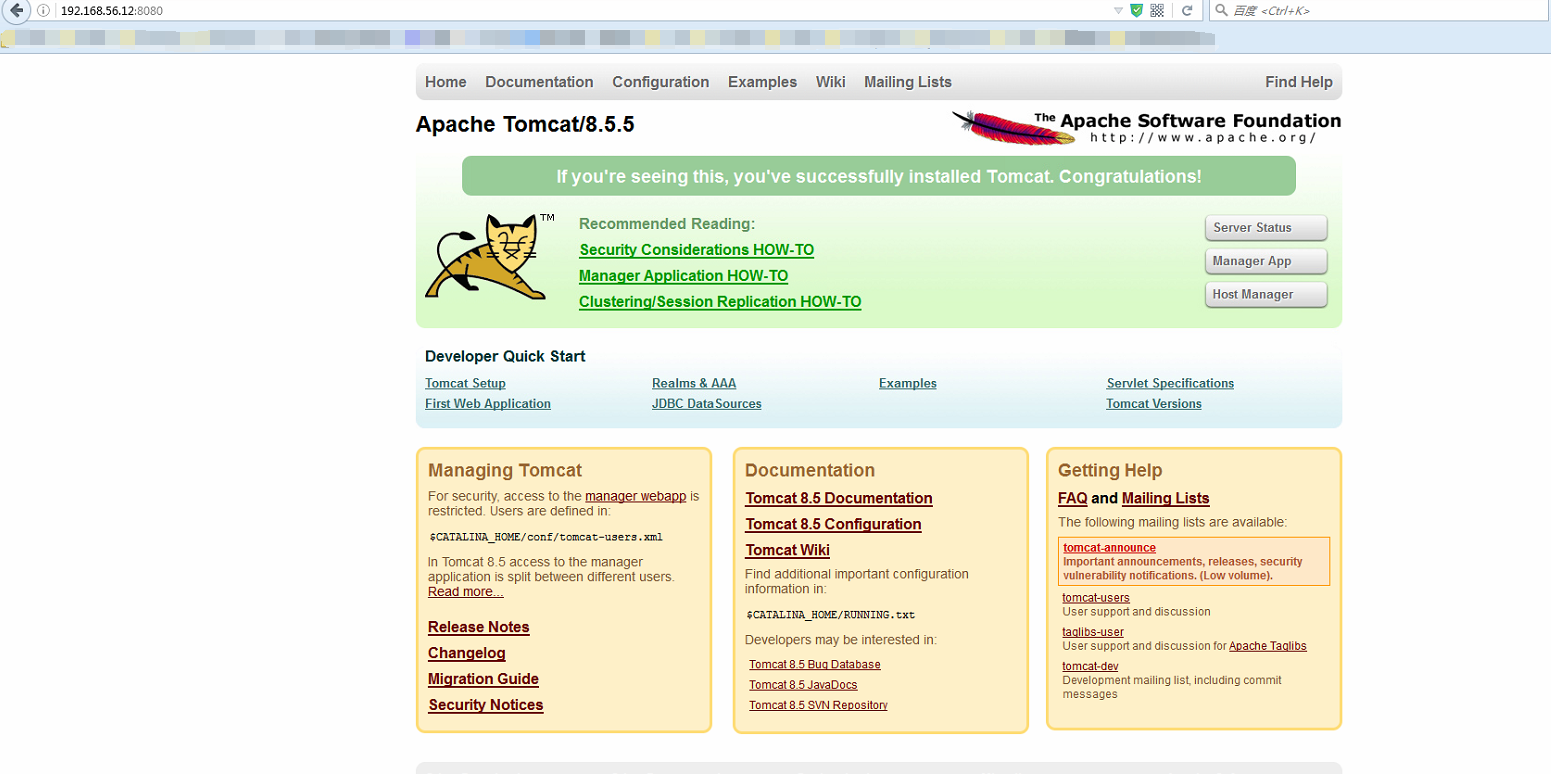
Task: Click the $CATALINA_HOME/RUNNING.txt path text
Action: (831, 615)
